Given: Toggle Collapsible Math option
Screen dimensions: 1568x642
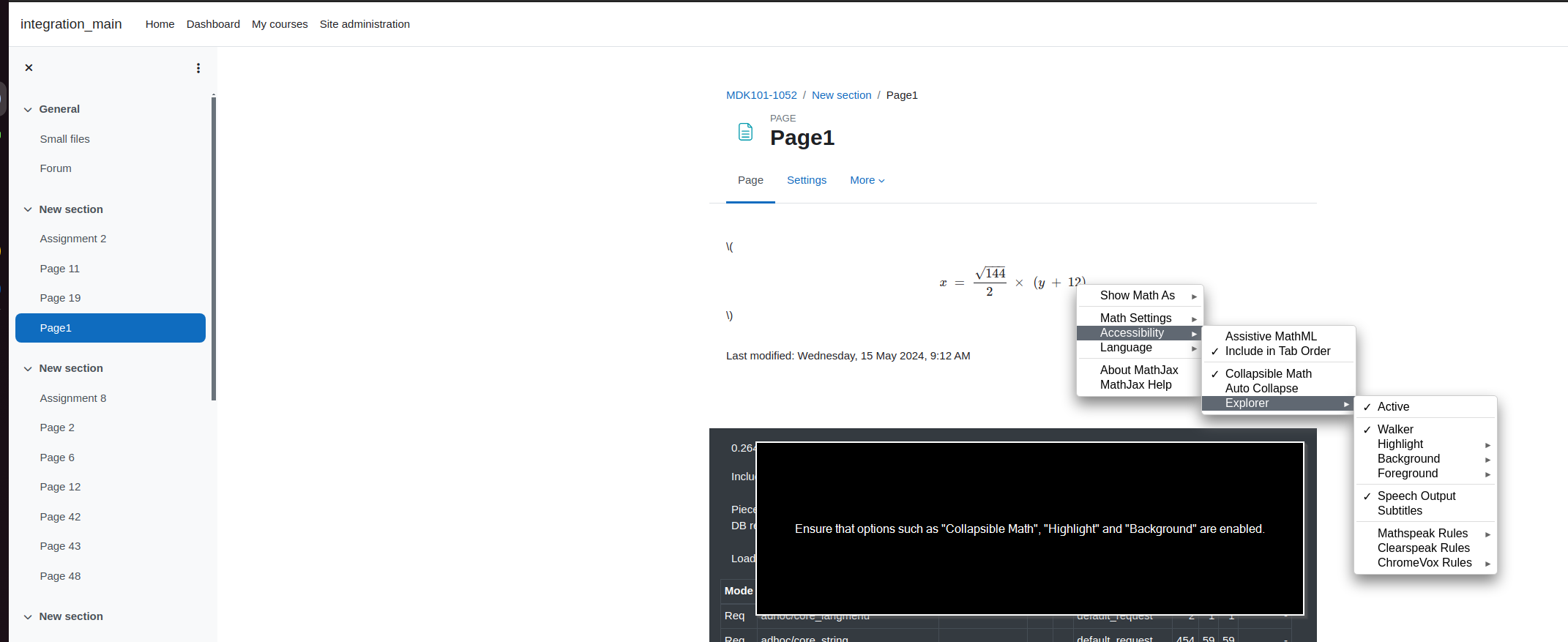Looking at the screenshot, I should tap(1279, 373).
